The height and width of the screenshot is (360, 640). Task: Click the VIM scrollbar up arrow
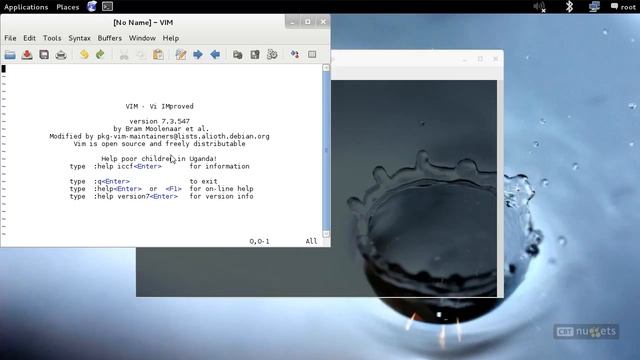326,68
